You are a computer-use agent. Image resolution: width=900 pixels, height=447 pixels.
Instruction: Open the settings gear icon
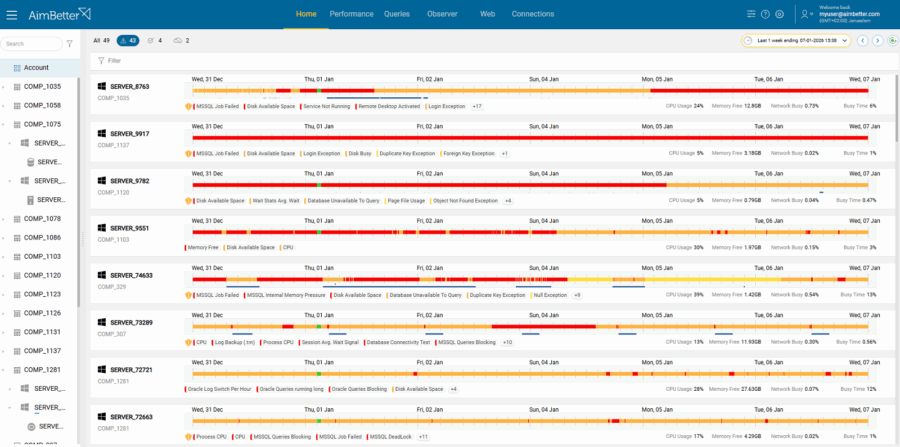pos(779,14)
